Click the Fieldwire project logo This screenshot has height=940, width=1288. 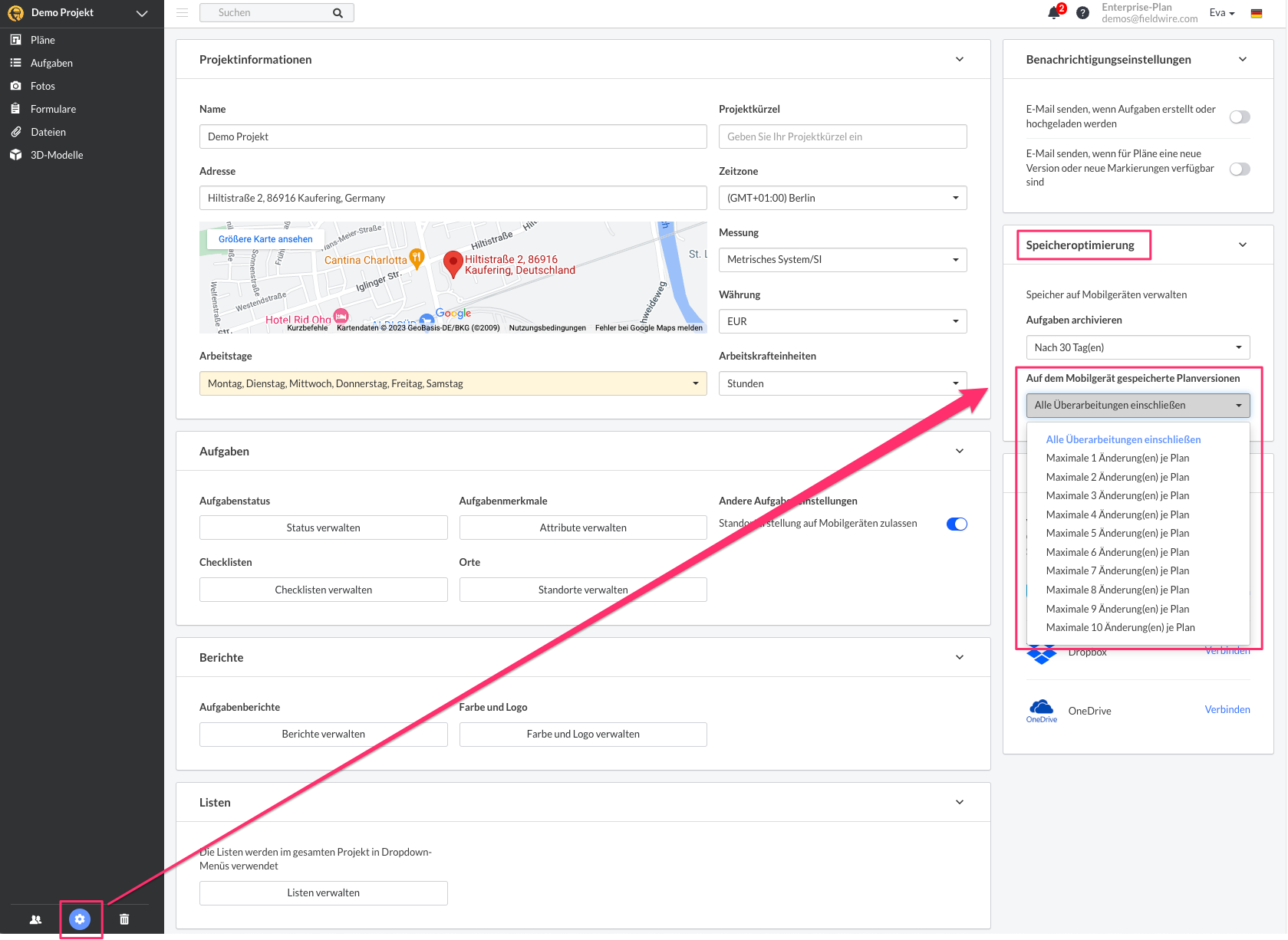15,13
